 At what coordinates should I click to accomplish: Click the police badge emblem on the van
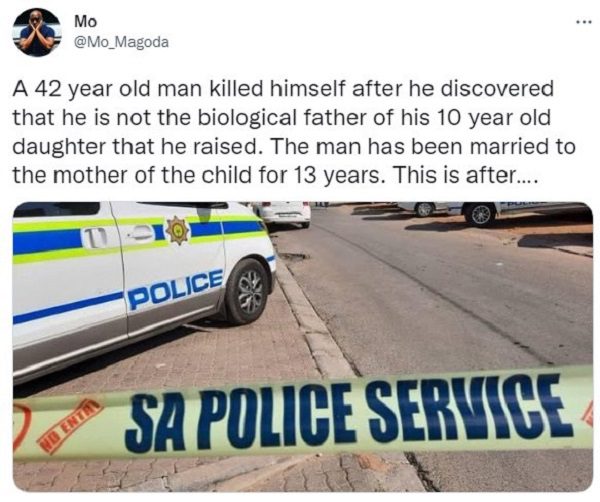click(178, 229)
